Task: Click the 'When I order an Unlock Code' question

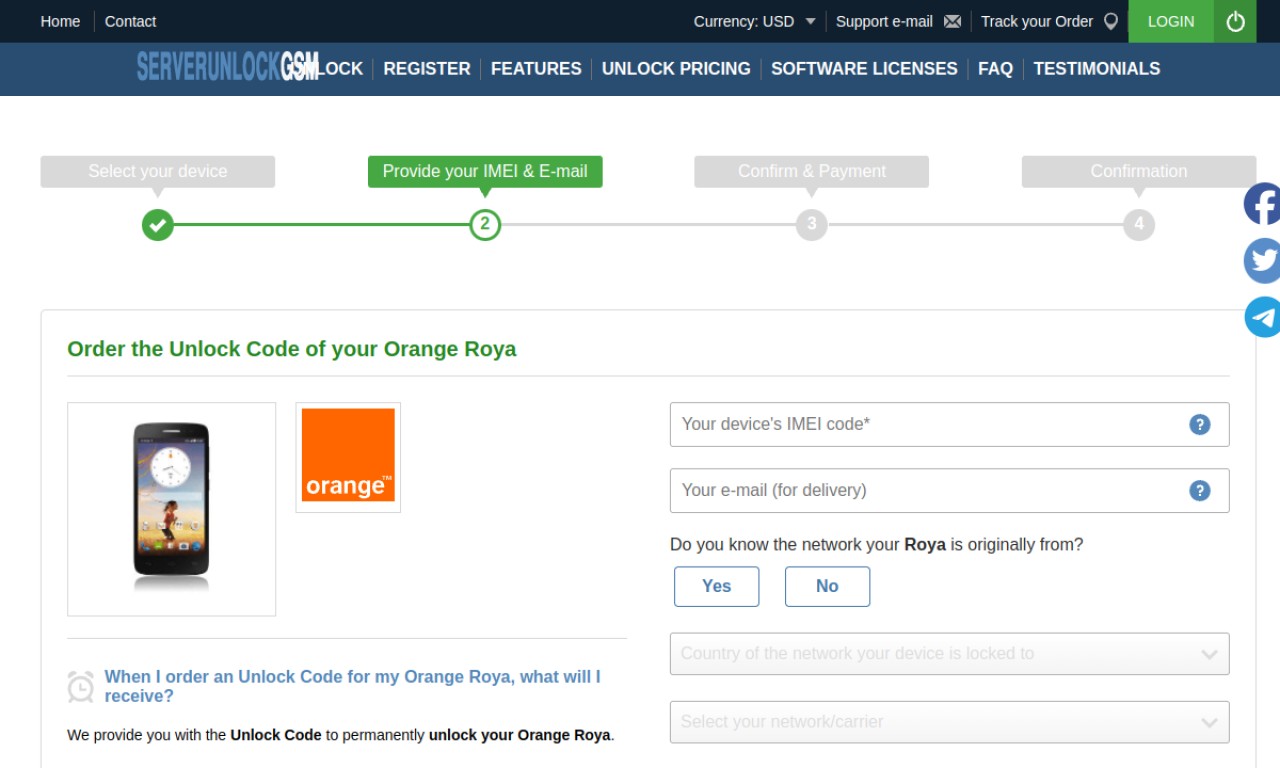Action: (x=353, y=686)
